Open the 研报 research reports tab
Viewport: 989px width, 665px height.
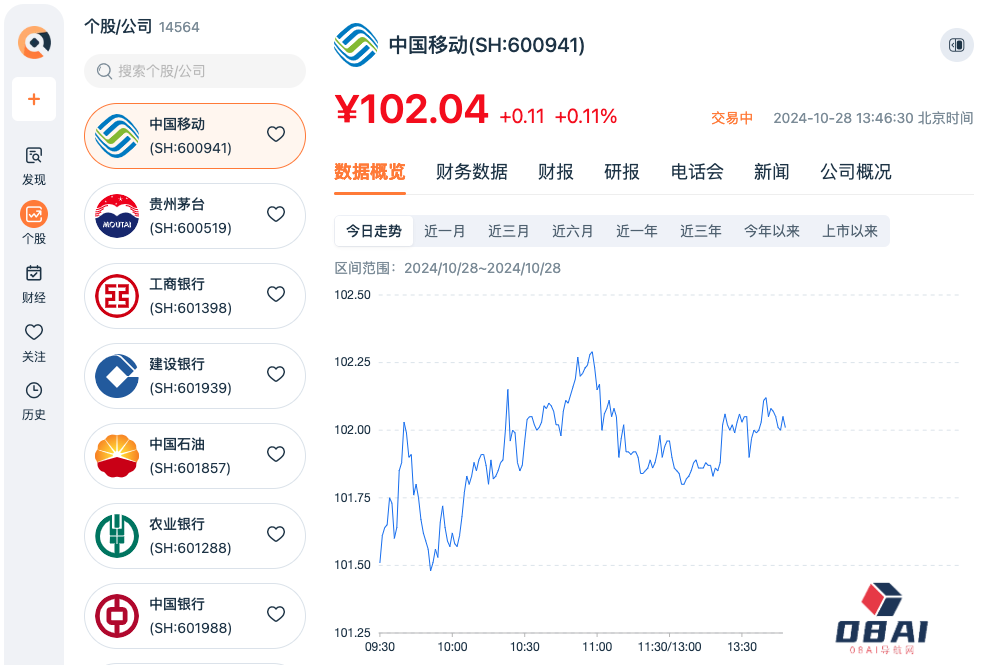[x=622, y=172]
